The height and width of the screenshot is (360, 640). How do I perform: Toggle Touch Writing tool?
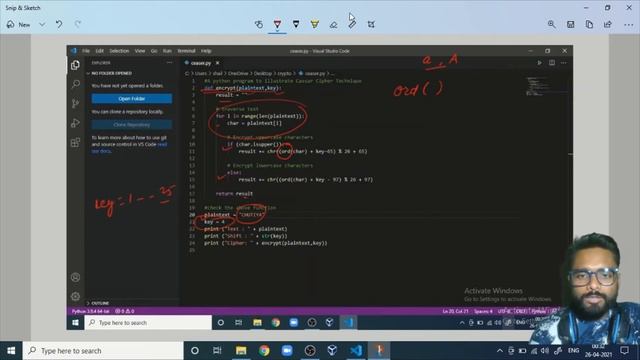(259, 24)
